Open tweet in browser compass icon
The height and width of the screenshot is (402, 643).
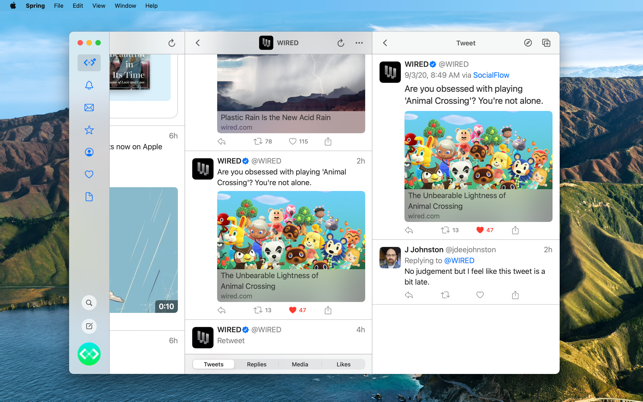(528, 43)
